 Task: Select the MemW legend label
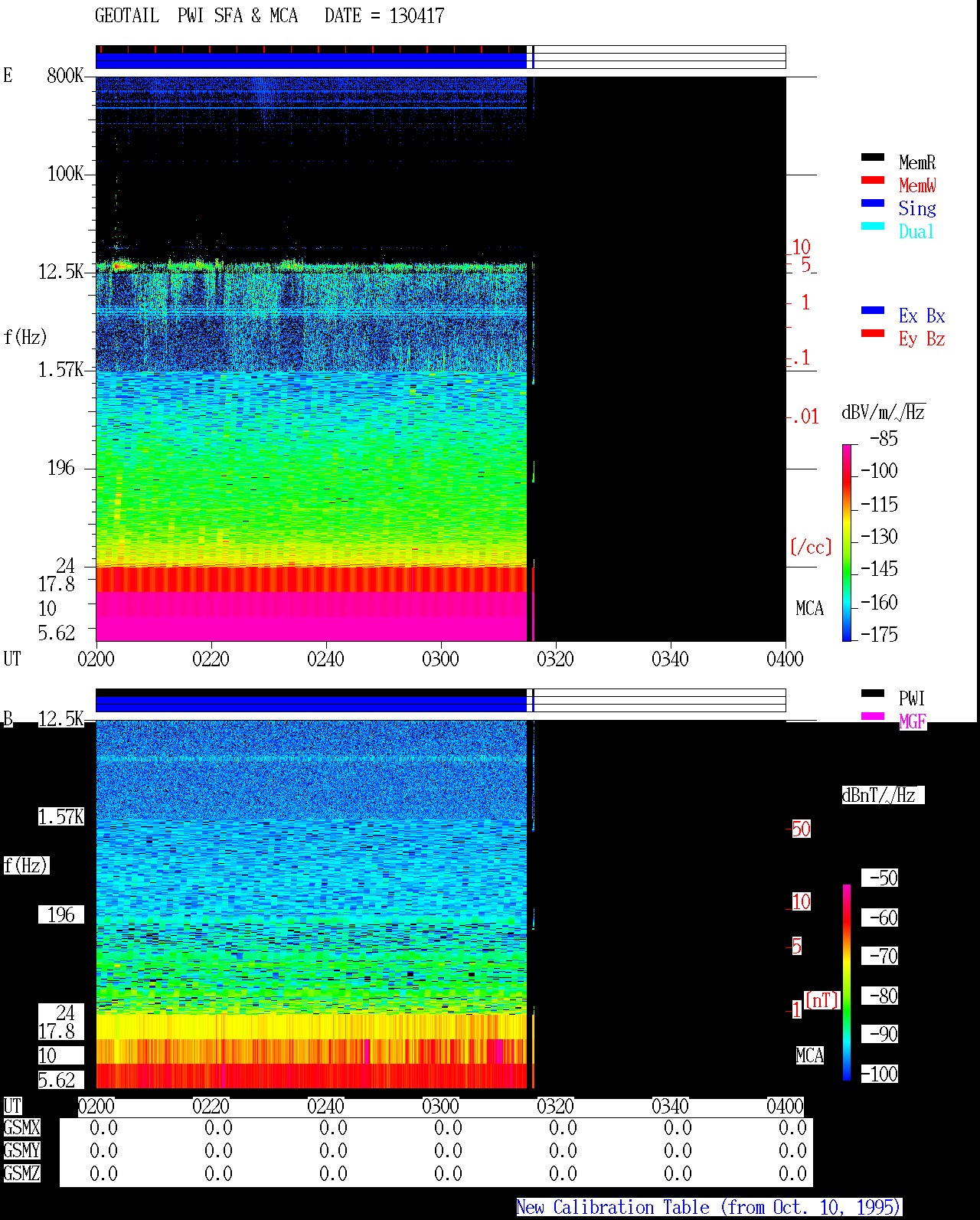click(x=917, y=185)
